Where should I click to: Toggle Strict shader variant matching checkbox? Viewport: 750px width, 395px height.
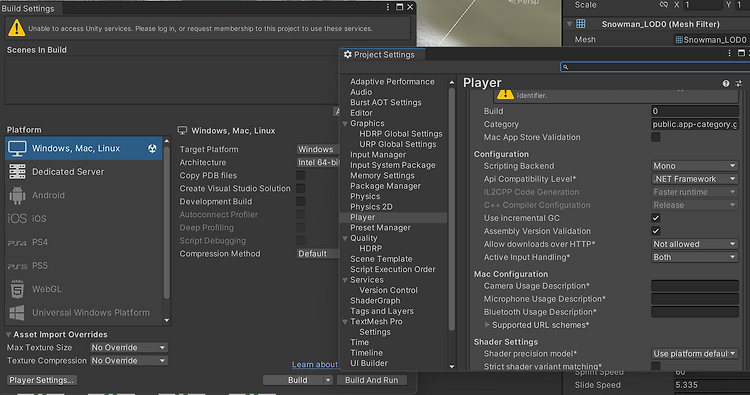pos(656,366)
